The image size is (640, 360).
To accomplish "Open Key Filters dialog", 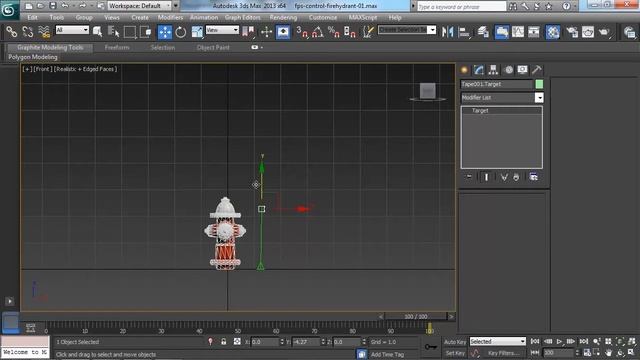I will [503, 353].
